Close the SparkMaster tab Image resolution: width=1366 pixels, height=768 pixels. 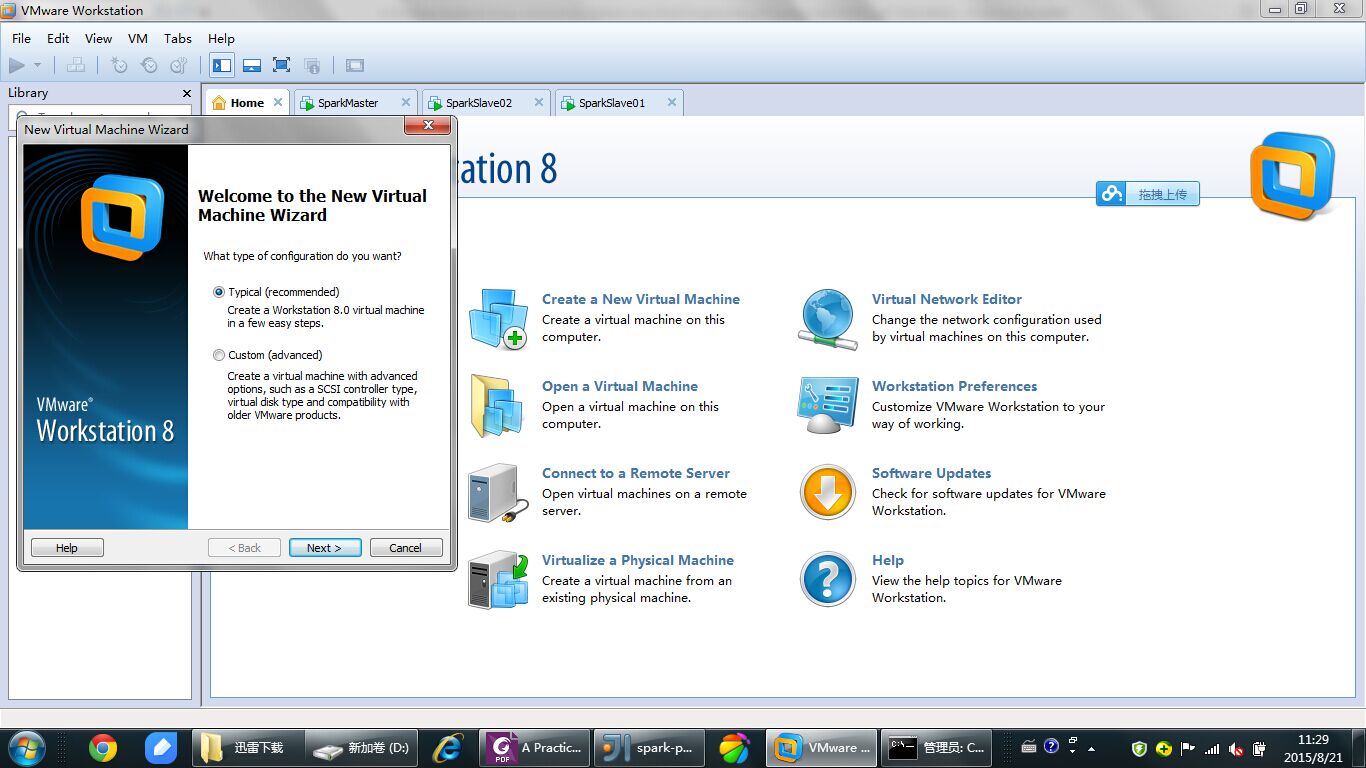pos(406,102)
